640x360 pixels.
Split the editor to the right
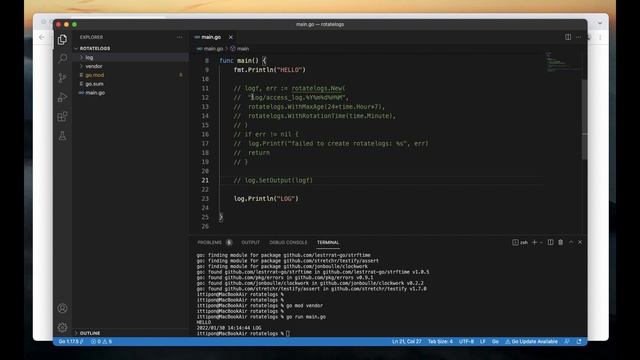pos(568,37)
